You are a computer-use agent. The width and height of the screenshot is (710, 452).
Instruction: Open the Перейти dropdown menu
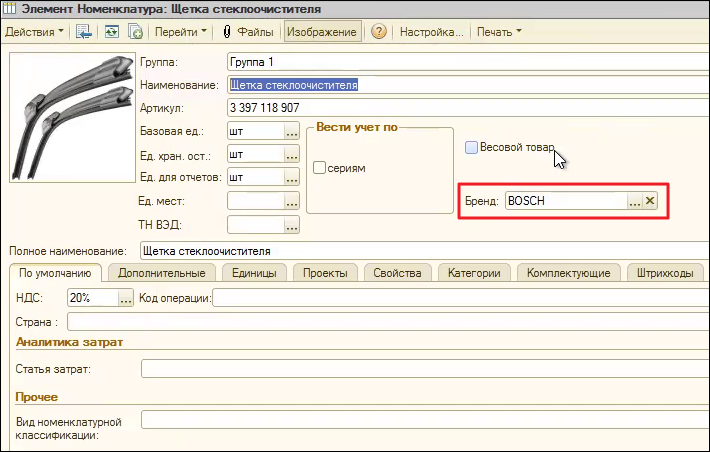[x=180, y=32]
